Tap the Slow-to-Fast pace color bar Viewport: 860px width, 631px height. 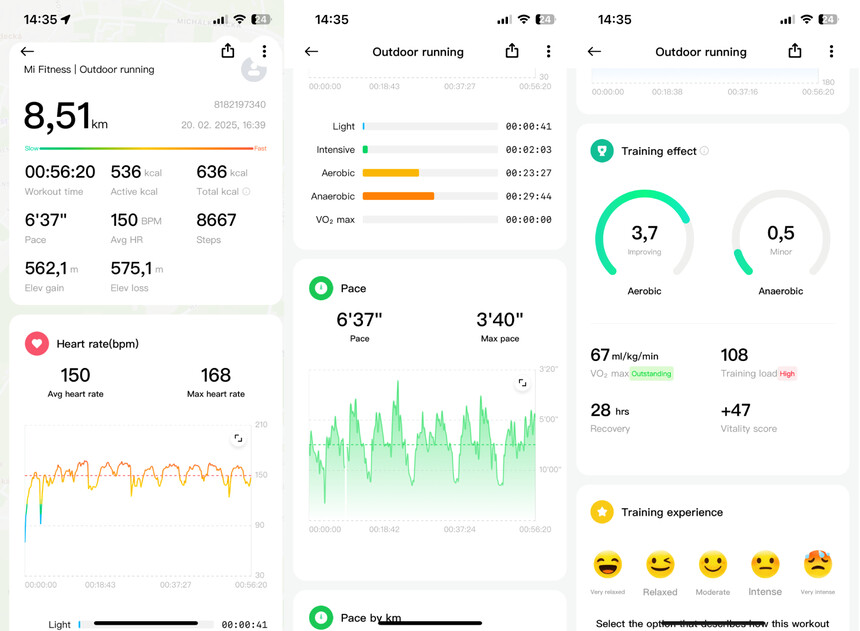point(145,149)
